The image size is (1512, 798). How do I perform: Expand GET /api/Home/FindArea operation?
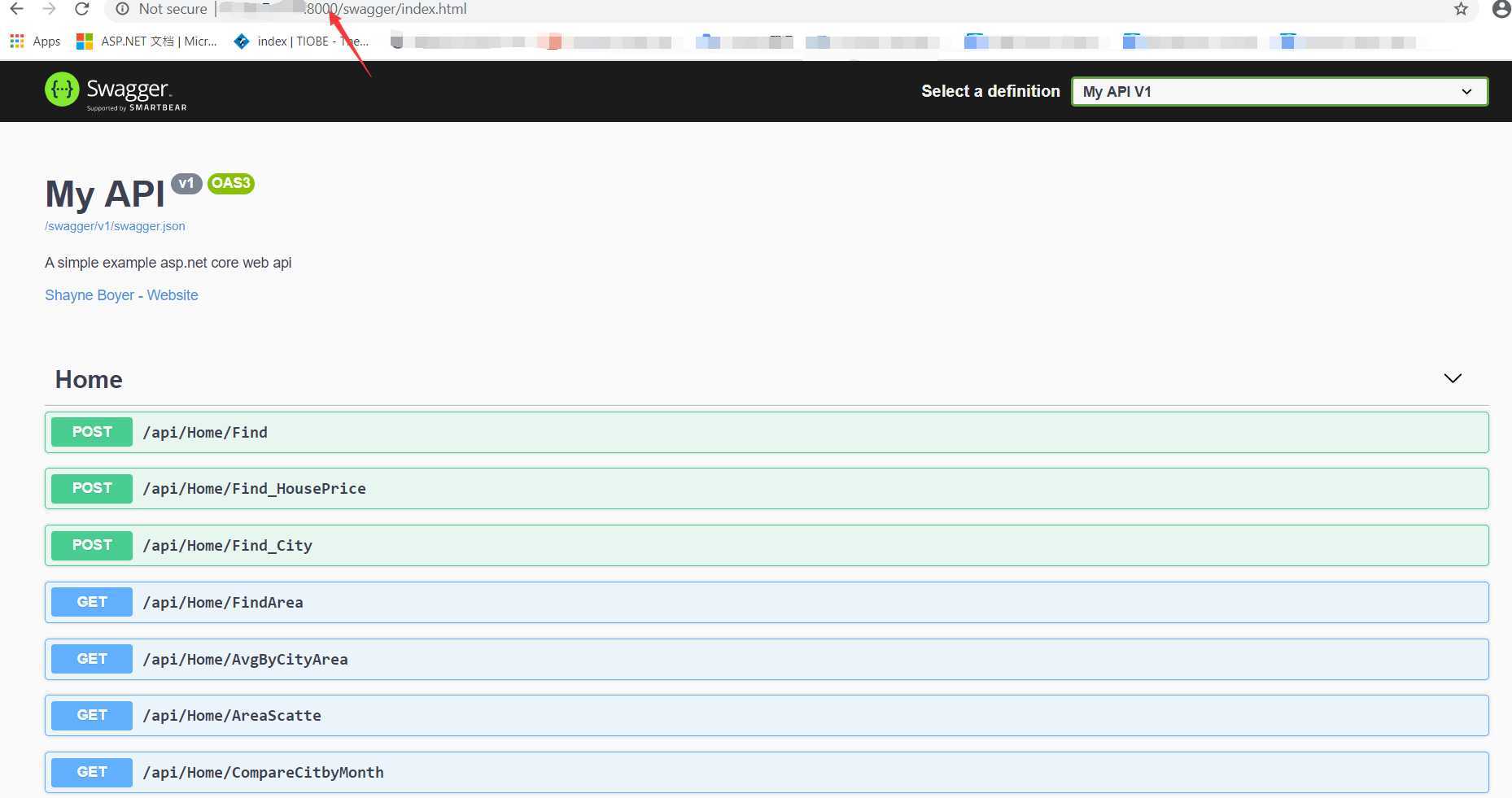click(x=767, y=602)
